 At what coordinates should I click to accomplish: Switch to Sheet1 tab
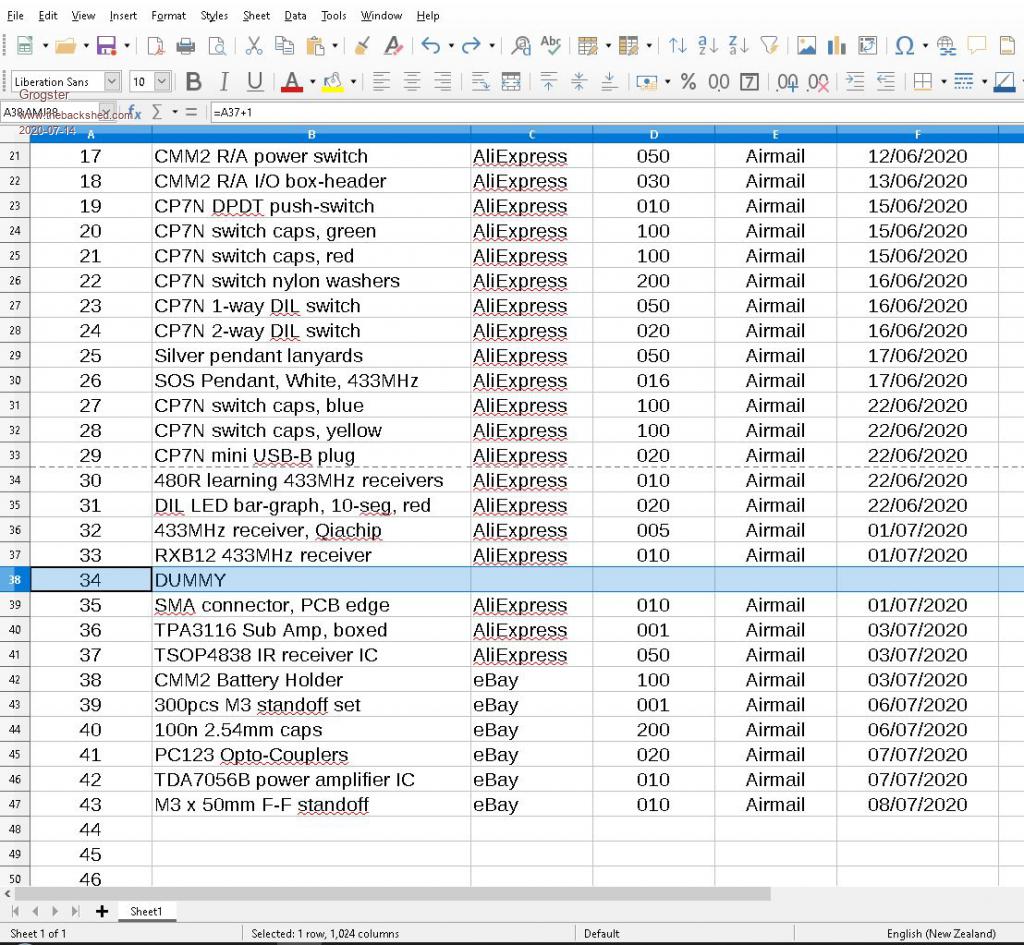146,912
